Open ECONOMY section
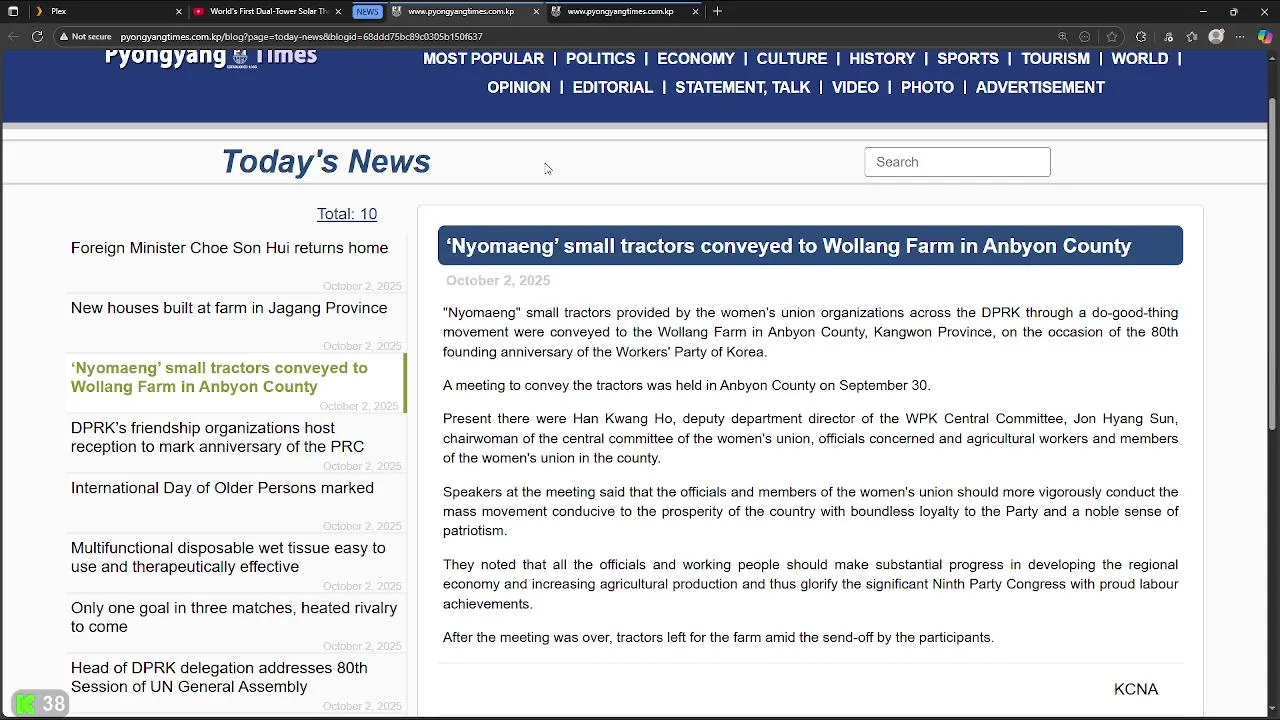 [x=696, y=59]
